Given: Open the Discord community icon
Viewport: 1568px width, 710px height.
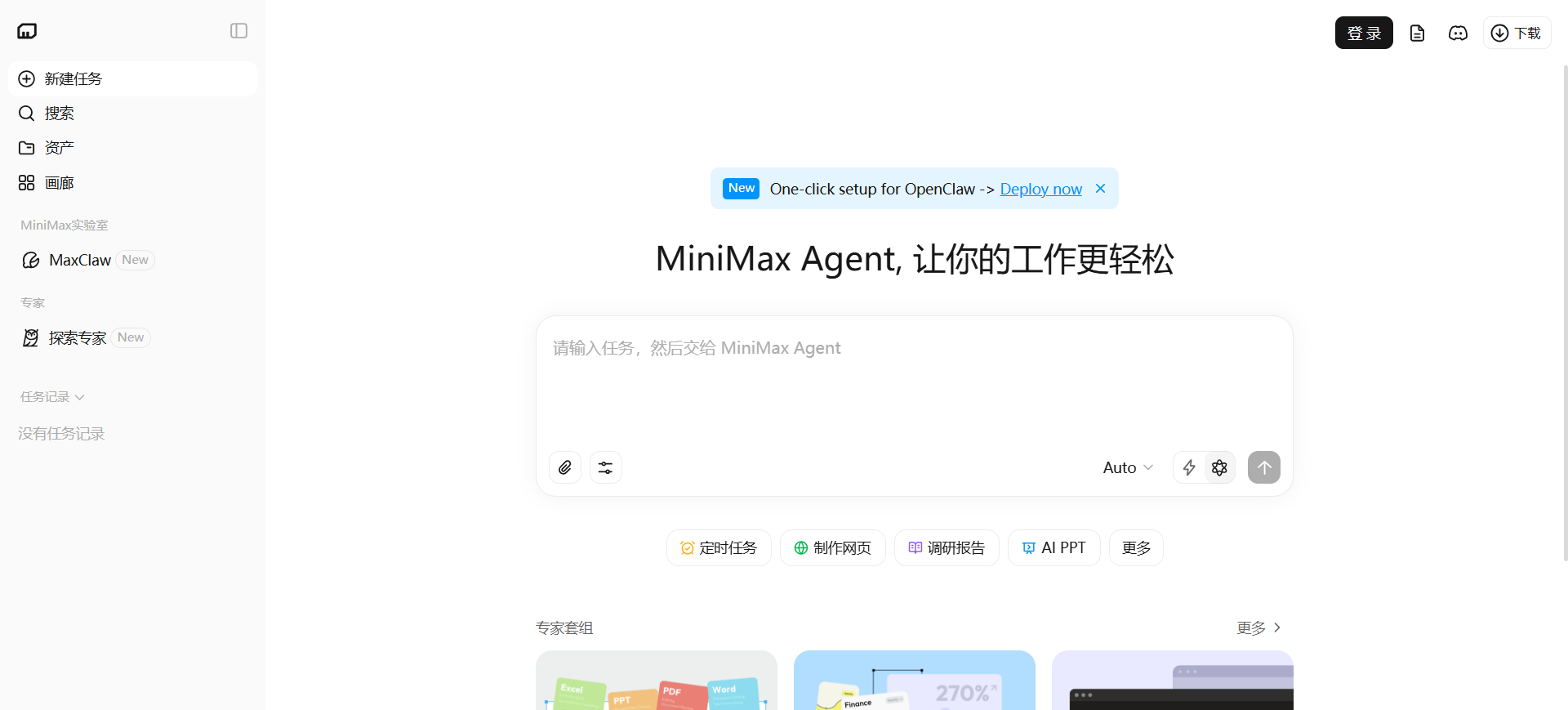Looking at the screenshot, I should [1458, 33].
